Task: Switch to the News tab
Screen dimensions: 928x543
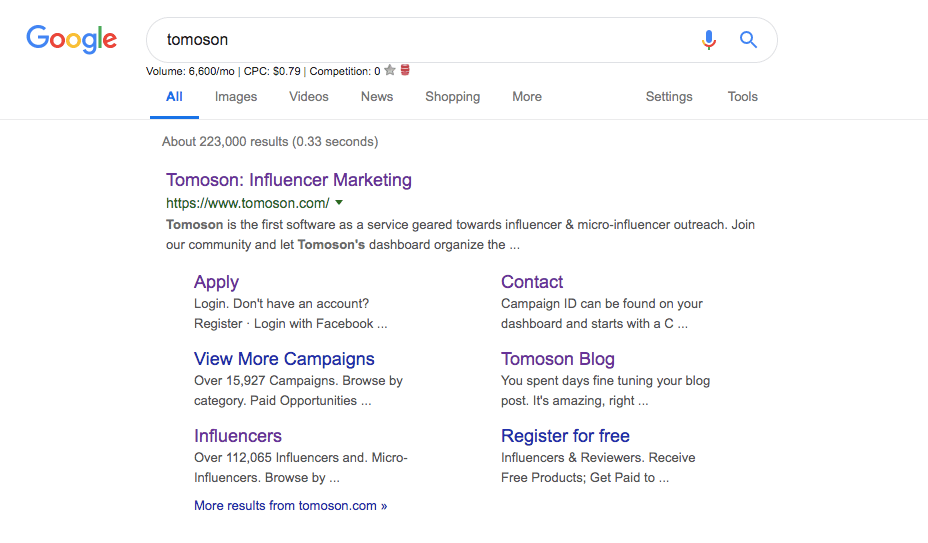Action: tap(376, 97)
